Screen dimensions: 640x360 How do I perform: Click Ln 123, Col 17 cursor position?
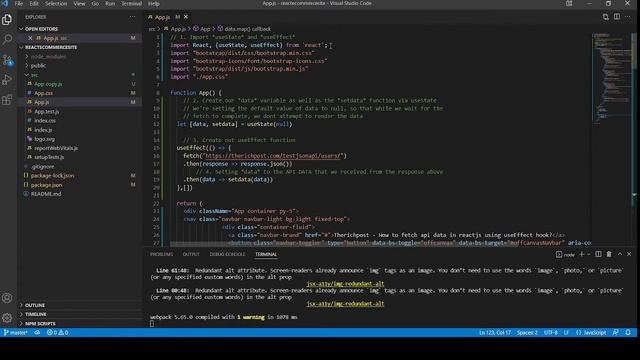[495, 333]
